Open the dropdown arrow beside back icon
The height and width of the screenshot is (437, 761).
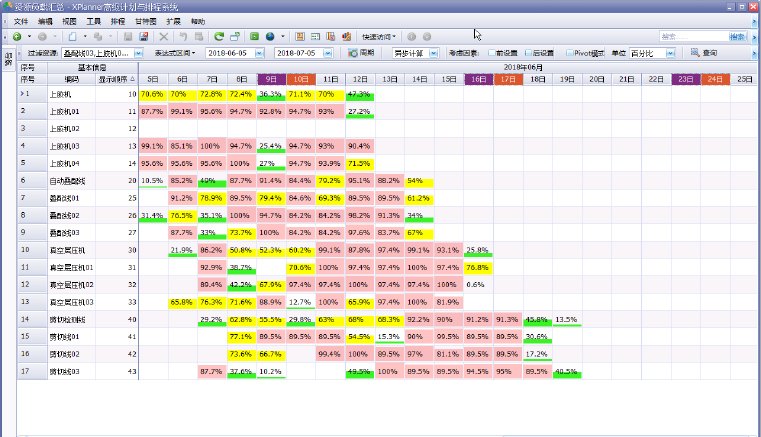(29, 36)
